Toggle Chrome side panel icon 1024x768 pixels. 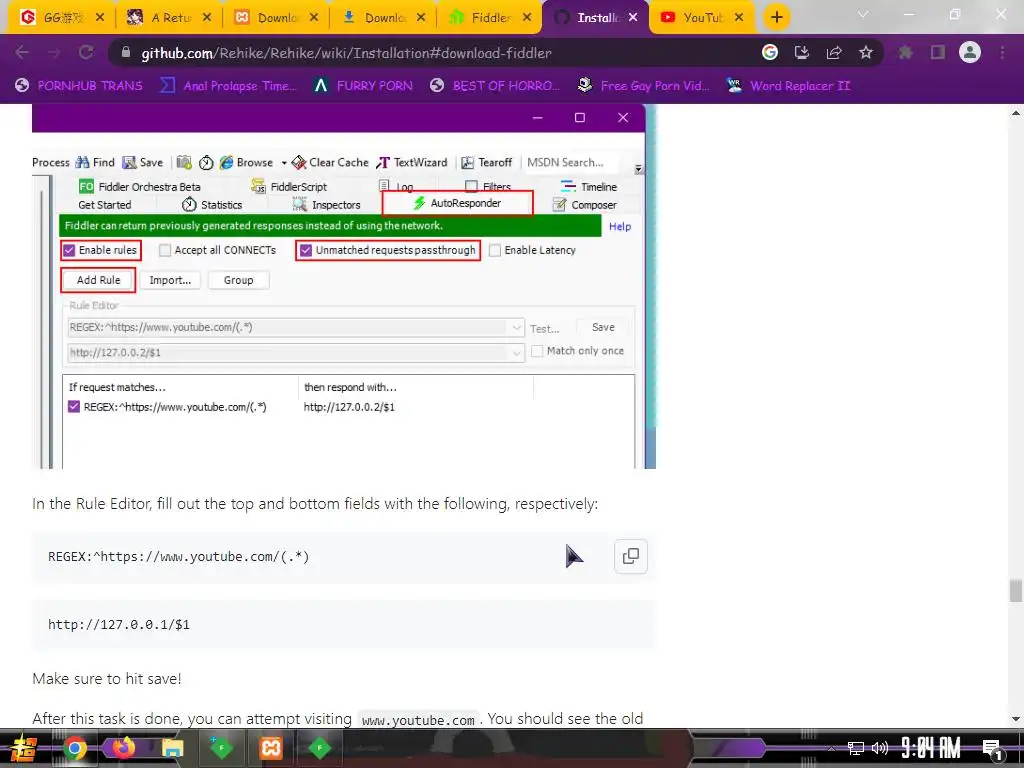(938, 52)
